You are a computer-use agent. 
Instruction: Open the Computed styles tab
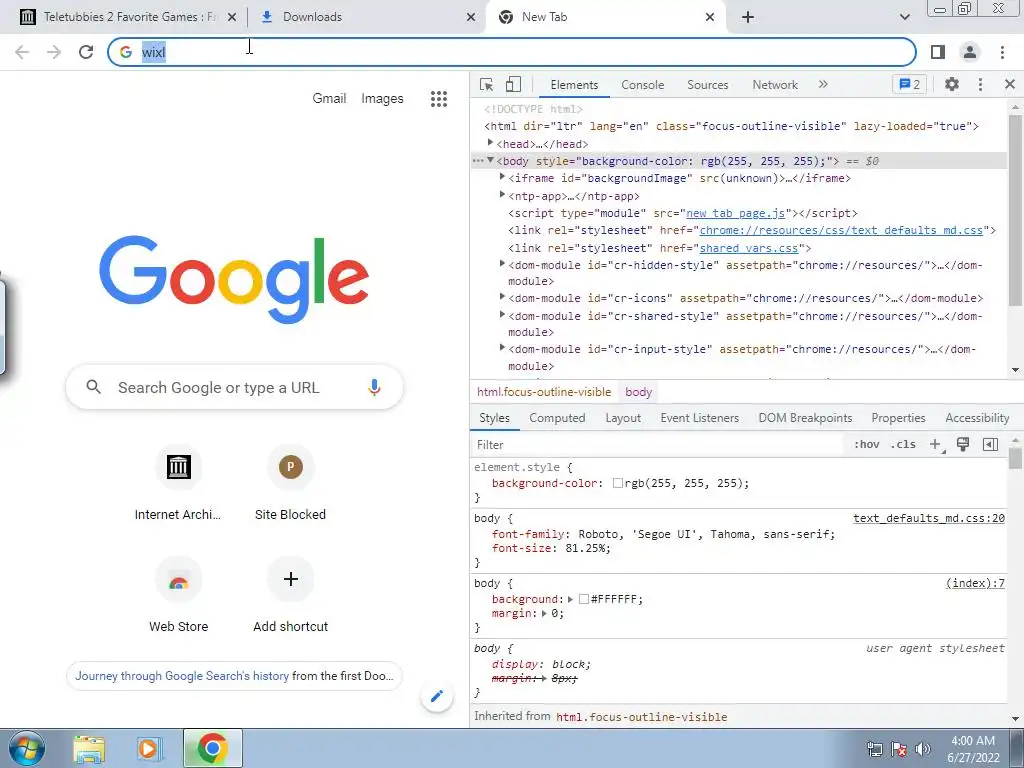[557, 418]
